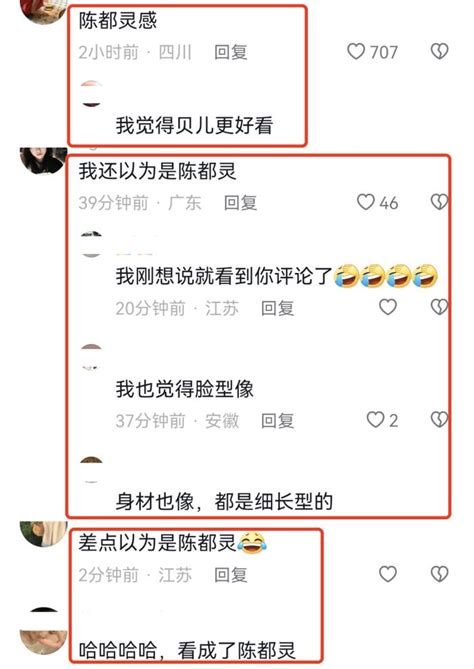Image resolution: width=474 pixels, height=669 pixels.
Task: Like the 我也觉得脸型像 reply
Action: click(375, 420)
